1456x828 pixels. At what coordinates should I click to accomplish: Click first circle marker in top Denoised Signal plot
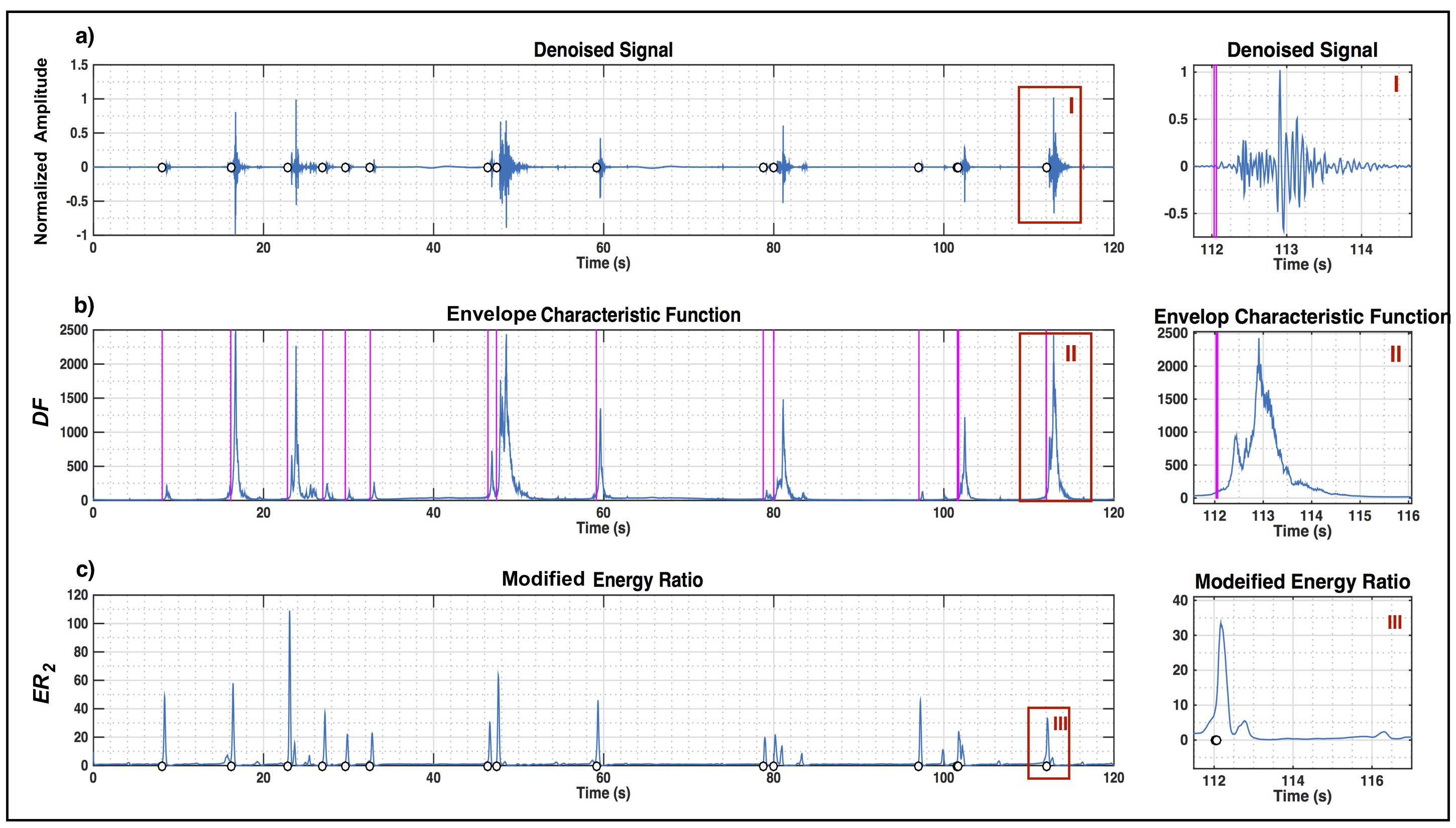click(x=162, y=168)
